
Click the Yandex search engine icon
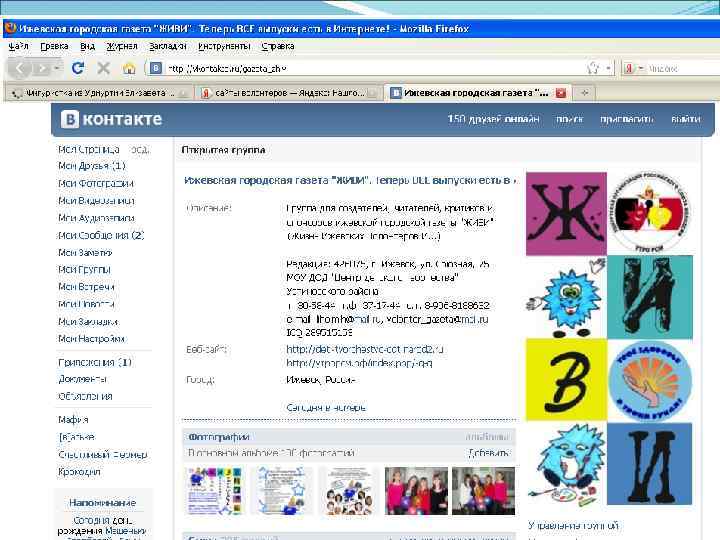pos(629,68)
